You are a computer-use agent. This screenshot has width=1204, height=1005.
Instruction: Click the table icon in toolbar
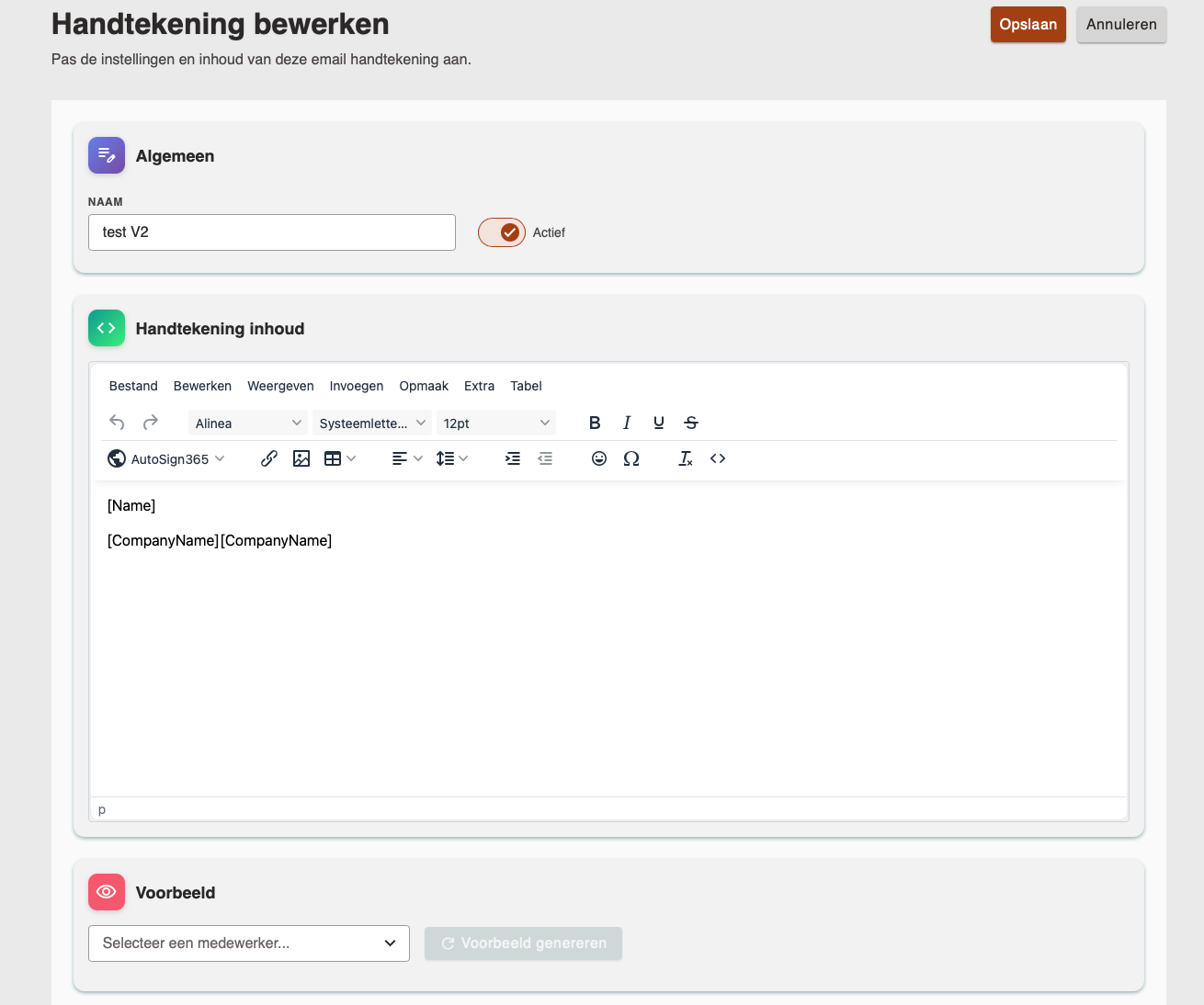pos(333,458)
